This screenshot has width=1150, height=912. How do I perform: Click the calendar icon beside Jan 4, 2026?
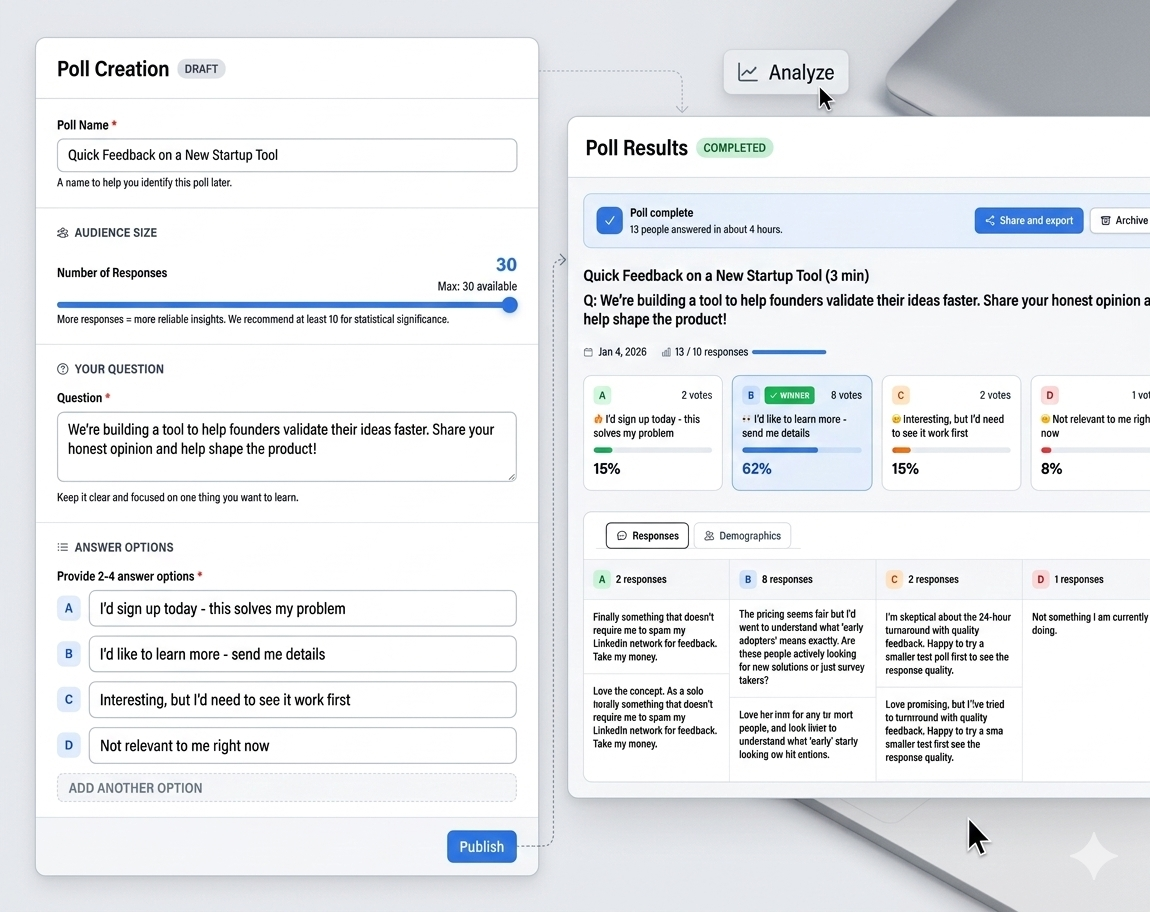coord(588,352)
